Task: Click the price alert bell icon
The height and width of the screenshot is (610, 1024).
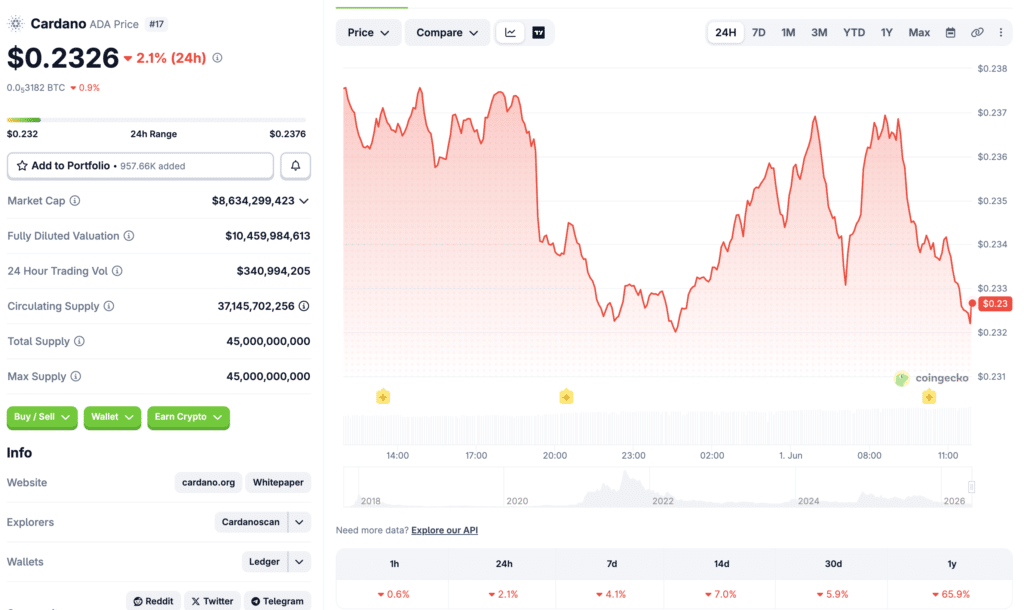Action: 295,166
